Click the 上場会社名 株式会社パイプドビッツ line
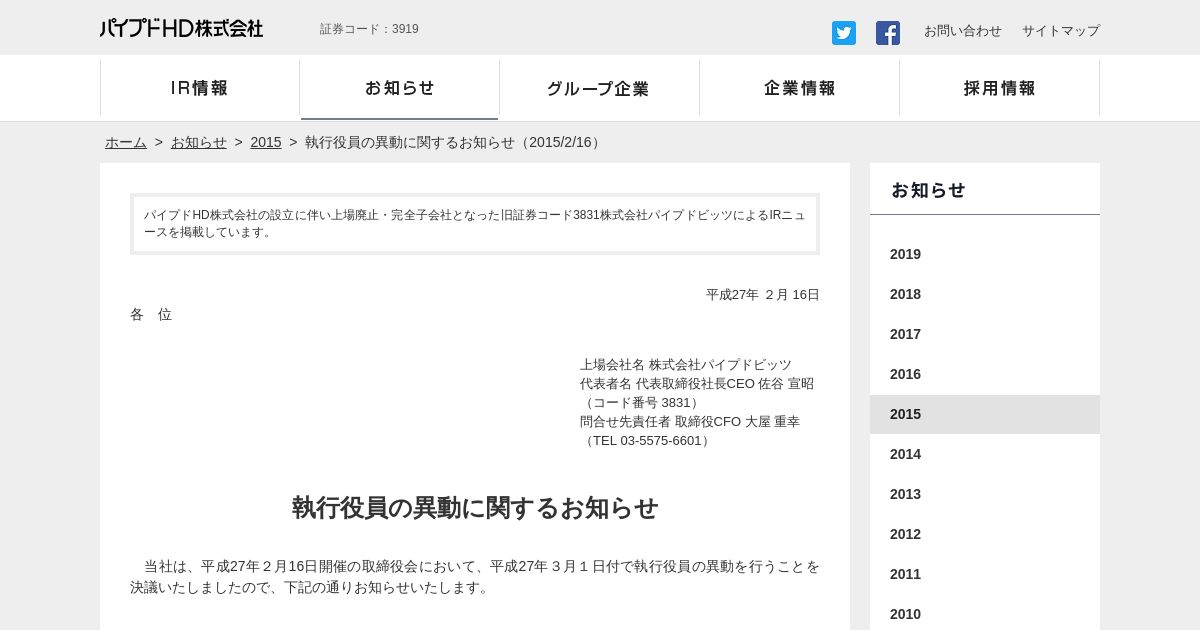The width and height of the screenshot is (1200, 630). coord(686,364)
